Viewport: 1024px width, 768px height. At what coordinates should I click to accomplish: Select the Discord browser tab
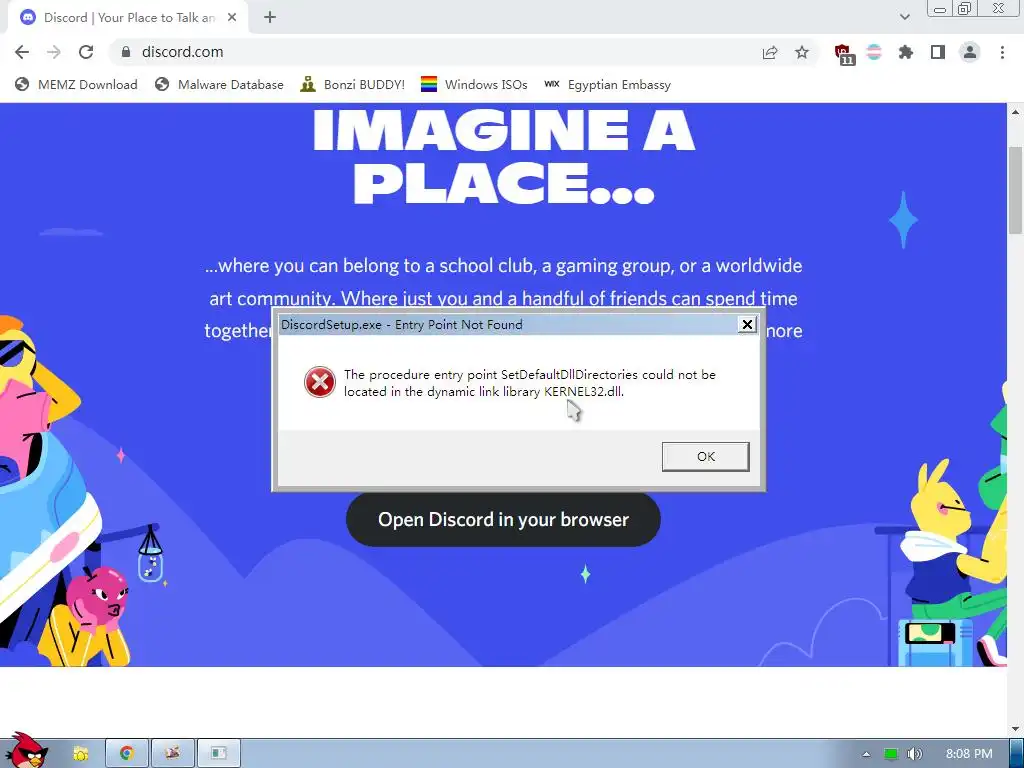click(x=128, y=18)
